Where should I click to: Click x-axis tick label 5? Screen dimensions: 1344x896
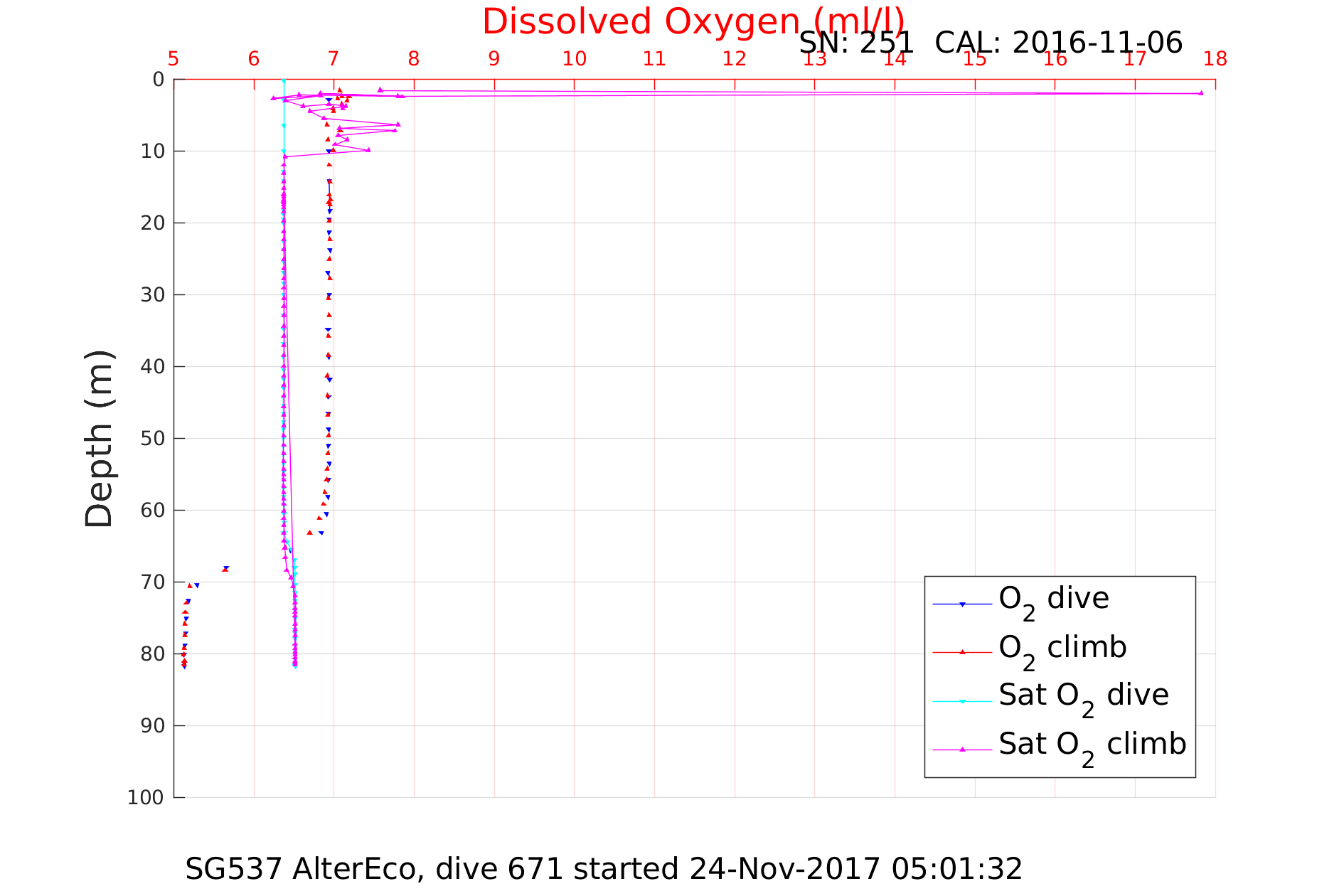174,59
